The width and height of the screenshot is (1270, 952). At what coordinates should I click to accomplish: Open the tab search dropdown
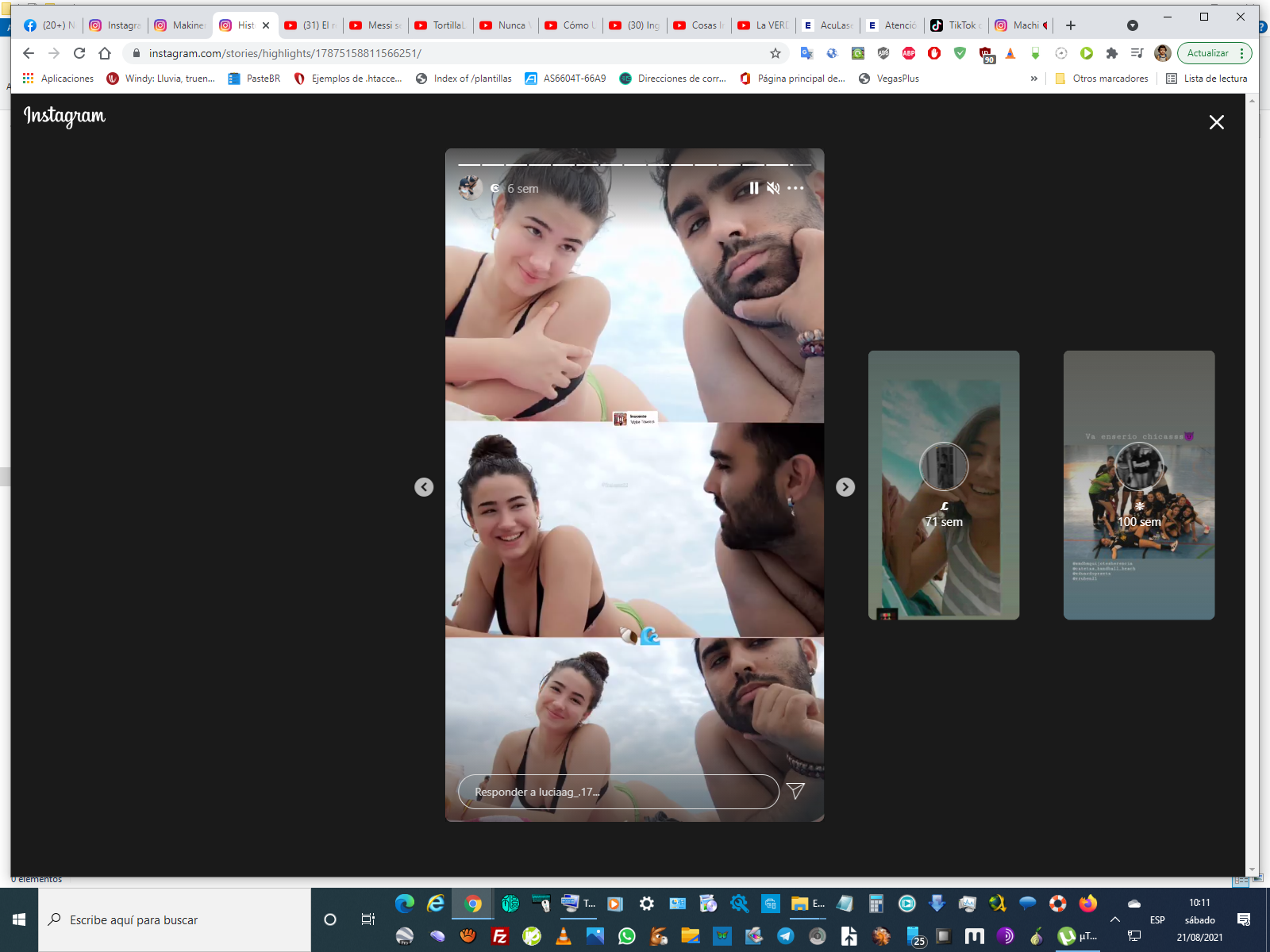(1133, 25)
